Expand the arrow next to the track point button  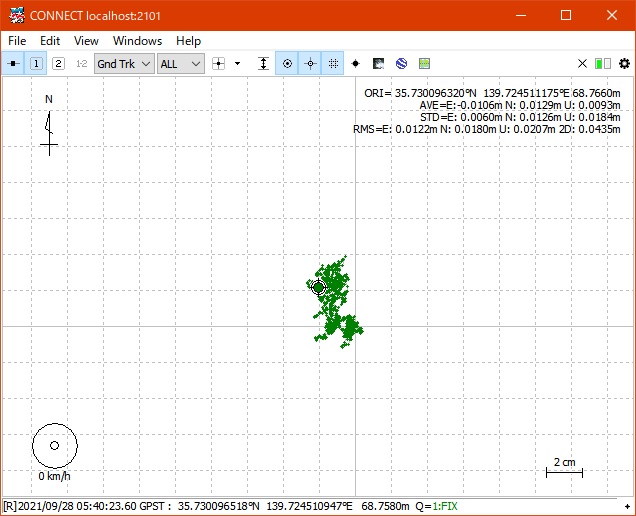[238, 63]
